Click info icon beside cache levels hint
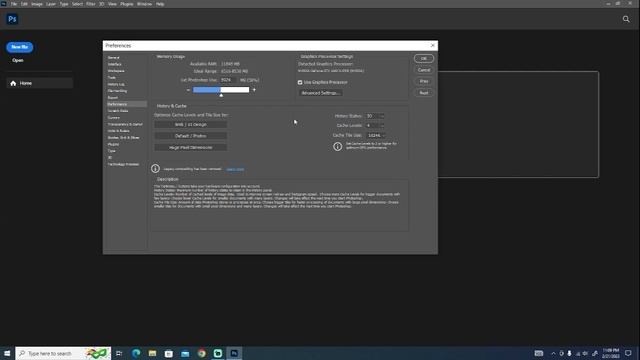640x360 pixels. point(338,146)
